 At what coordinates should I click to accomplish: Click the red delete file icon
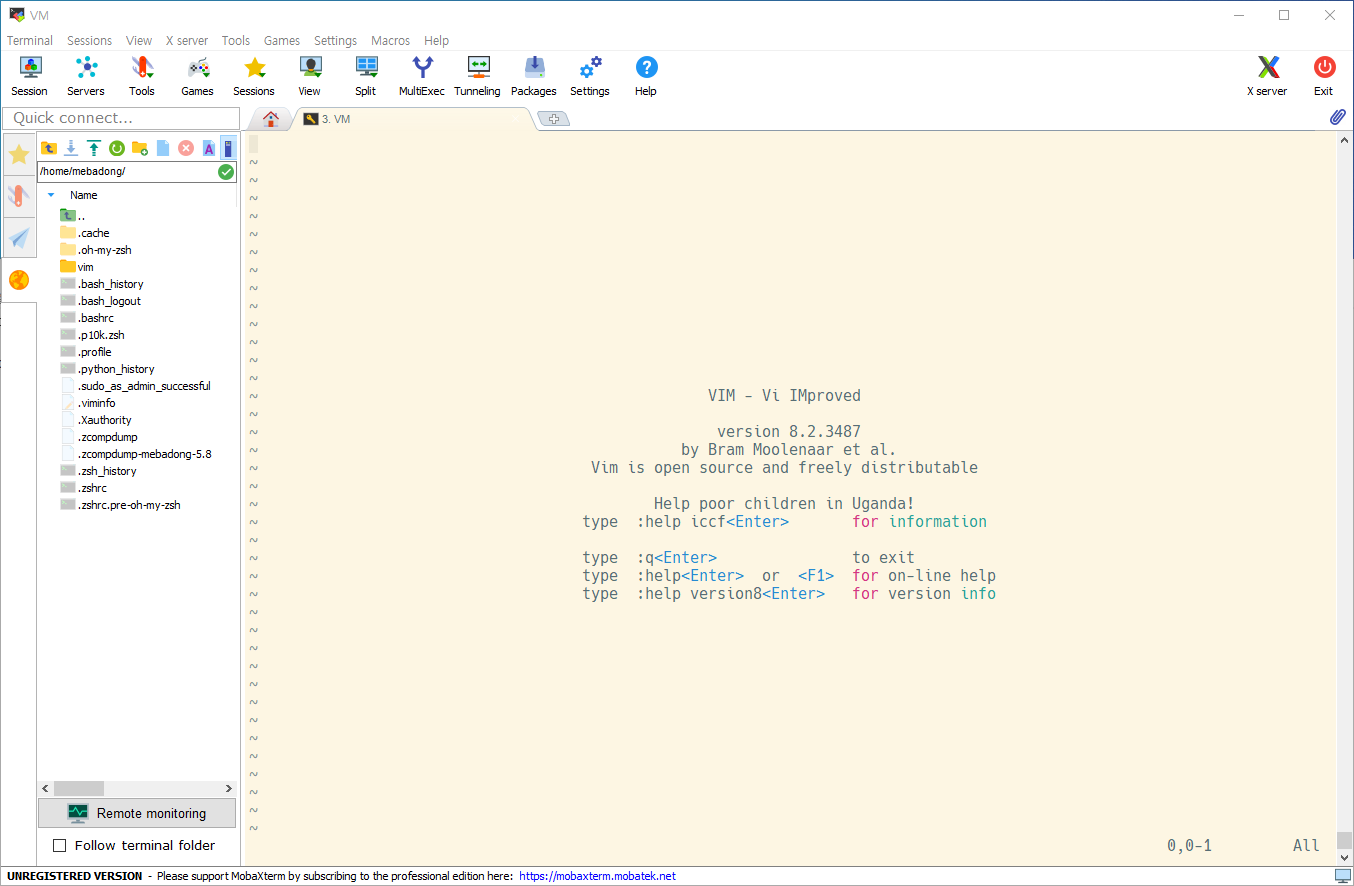[186, 148]
